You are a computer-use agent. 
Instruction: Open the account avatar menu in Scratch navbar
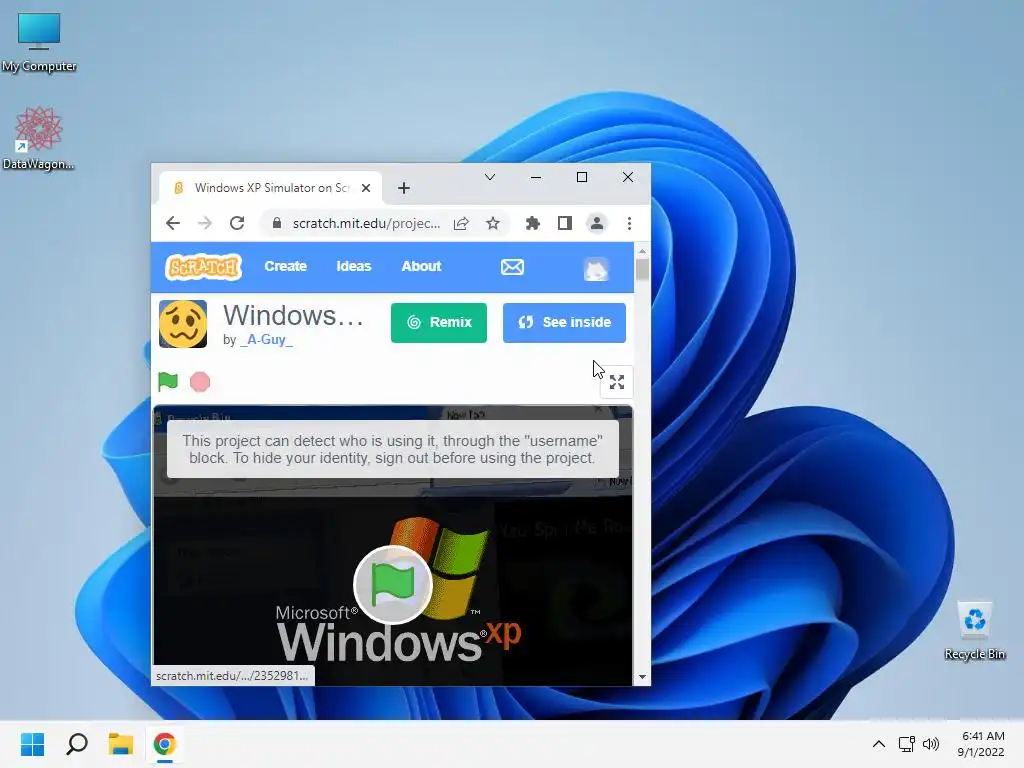(596, 269)
